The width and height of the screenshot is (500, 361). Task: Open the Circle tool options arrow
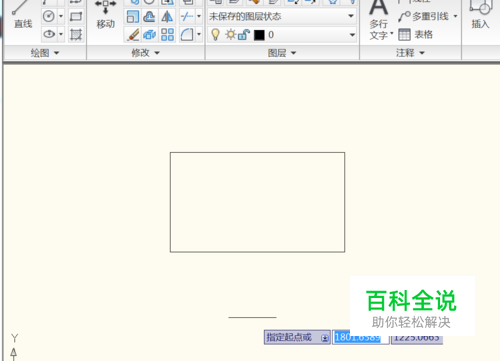[61, 16]
